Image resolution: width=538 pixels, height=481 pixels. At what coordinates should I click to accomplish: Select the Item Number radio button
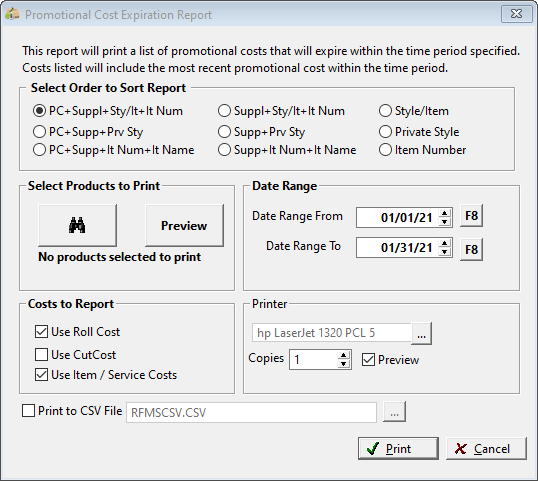(x=385, y=150)
